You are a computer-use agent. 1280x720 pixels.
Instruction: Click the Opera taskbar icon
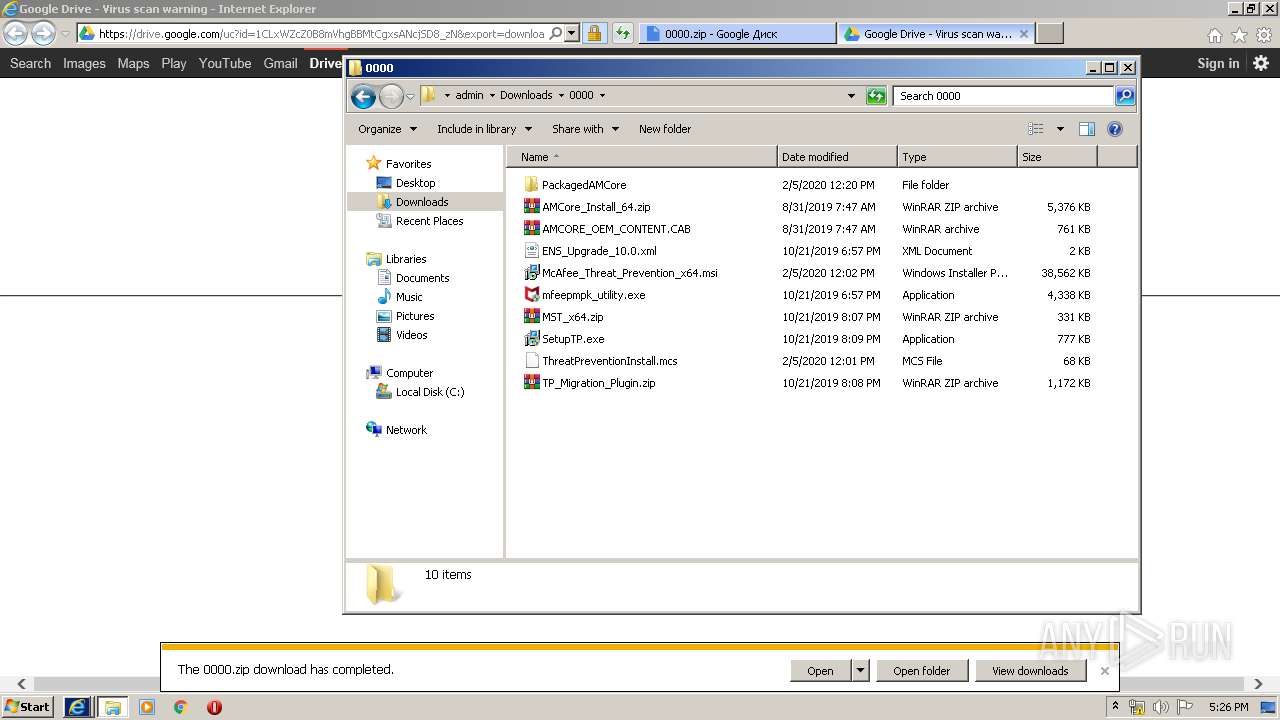(214, 707)
